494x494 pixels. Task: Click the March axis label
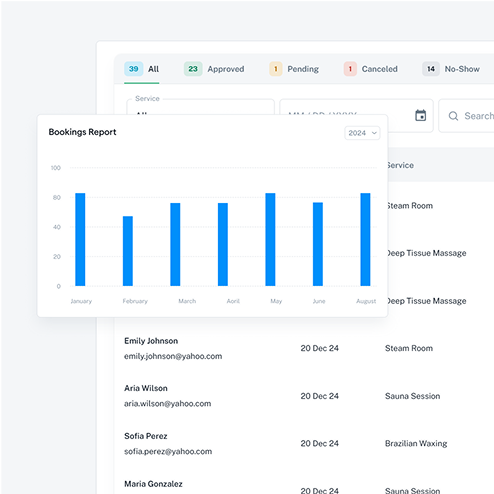click(187, 301)
